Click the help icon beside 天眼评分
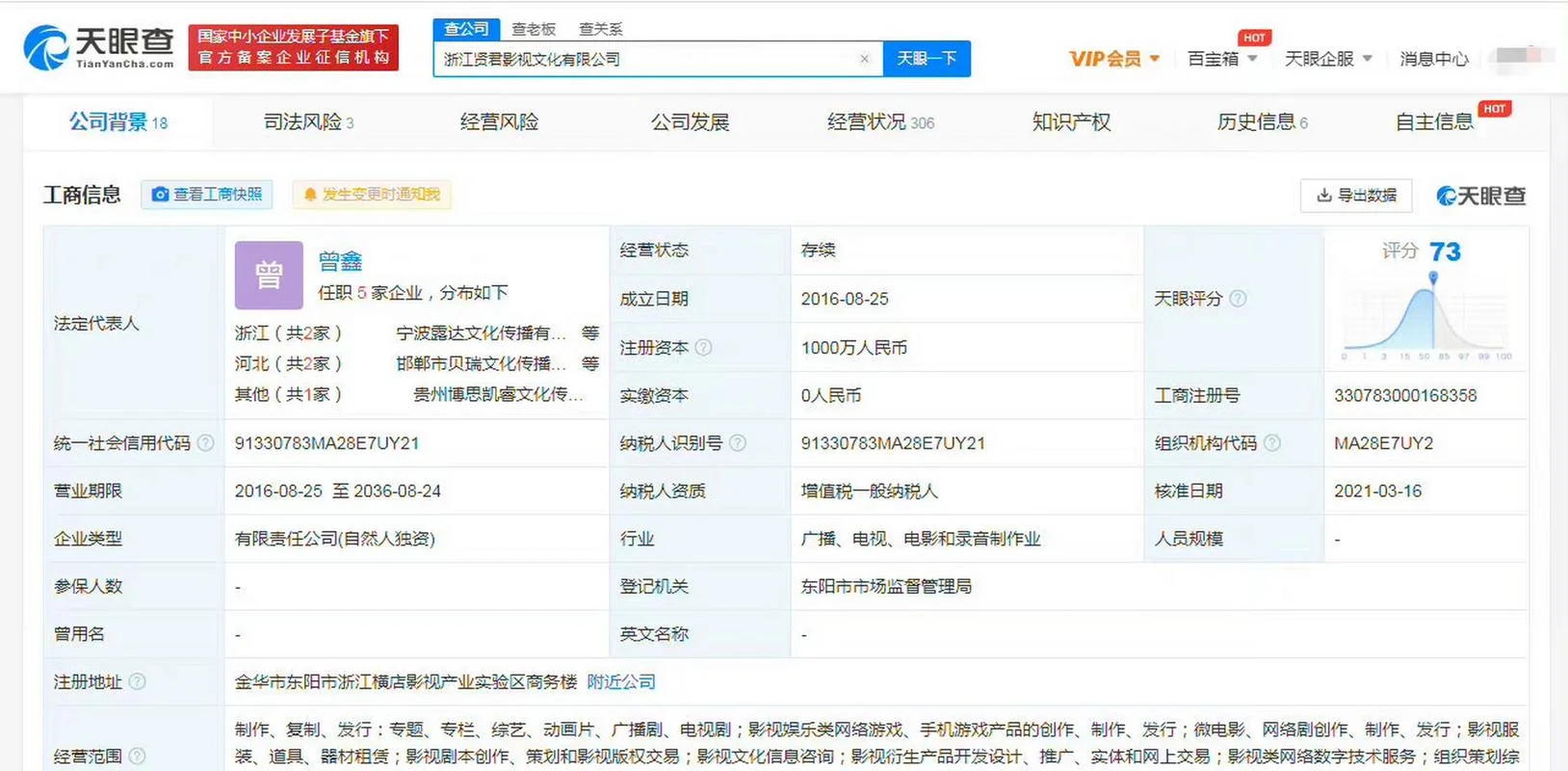Image resolution: width=1568 pixels, height=771 pixels. [1239, 299]
